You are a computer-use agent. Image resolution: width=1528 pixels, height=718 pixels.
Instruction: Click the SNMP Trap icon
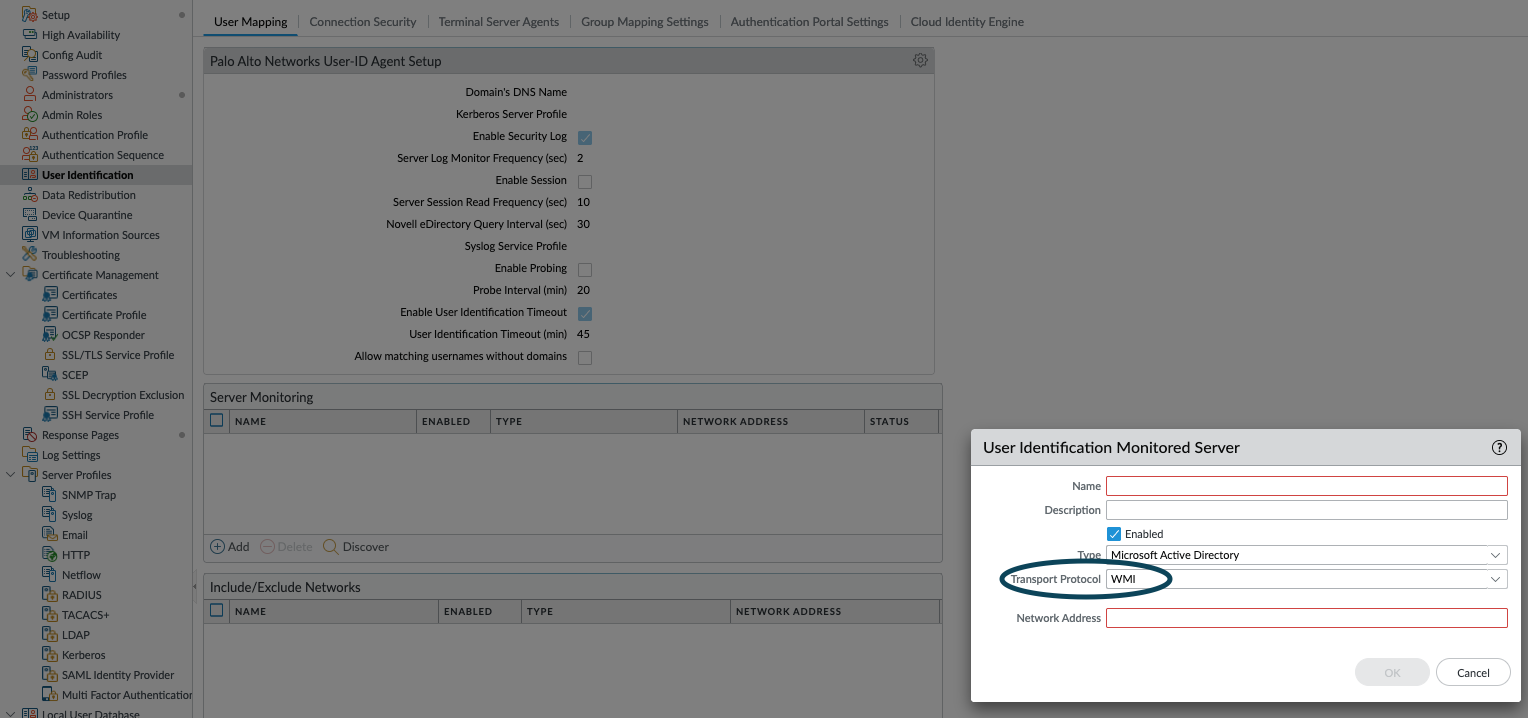click(x=50, y=495)
